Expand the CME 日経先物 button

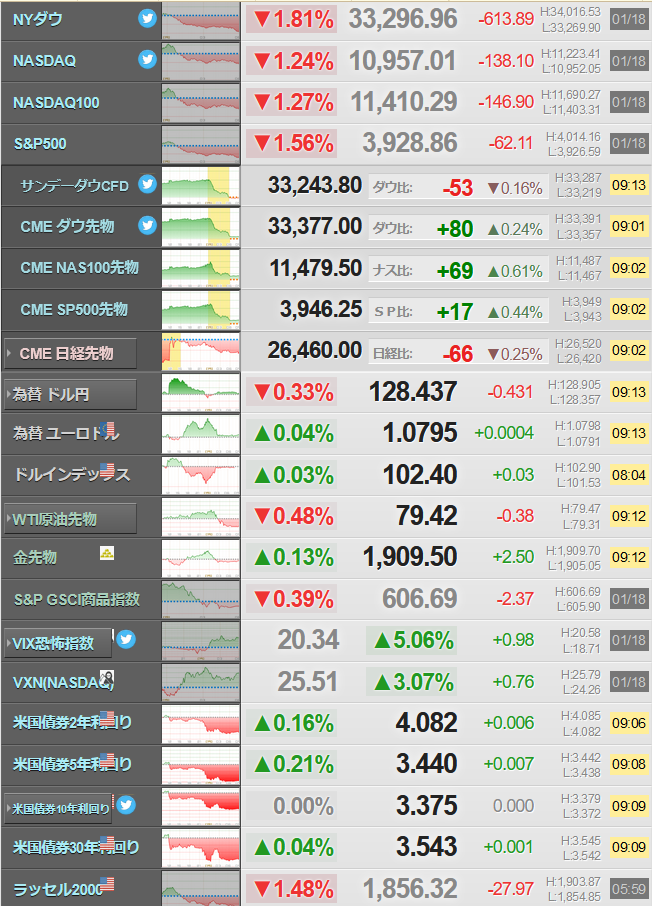(x=70, y=353)
